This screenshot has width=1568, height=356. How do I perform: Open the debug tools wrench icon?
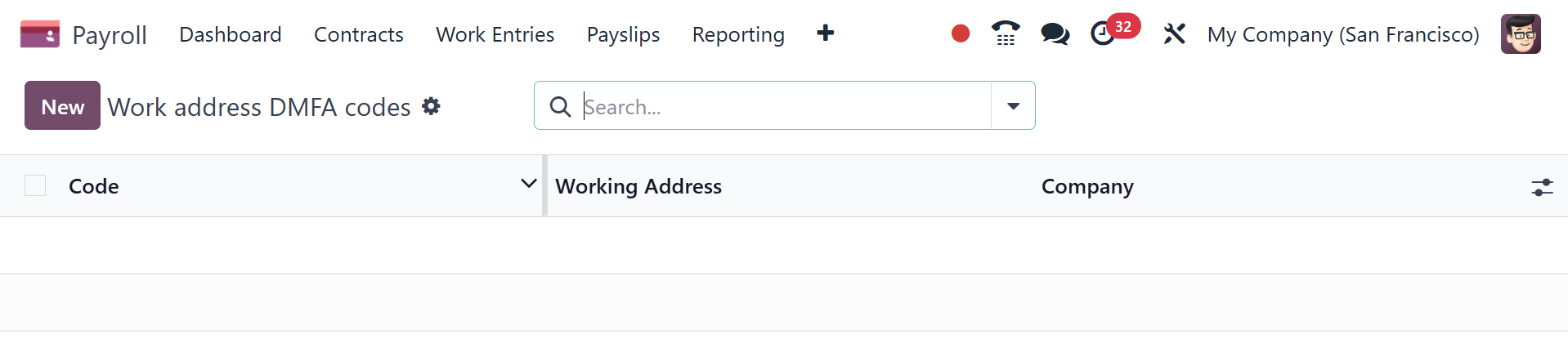(x=1174, y=33)
